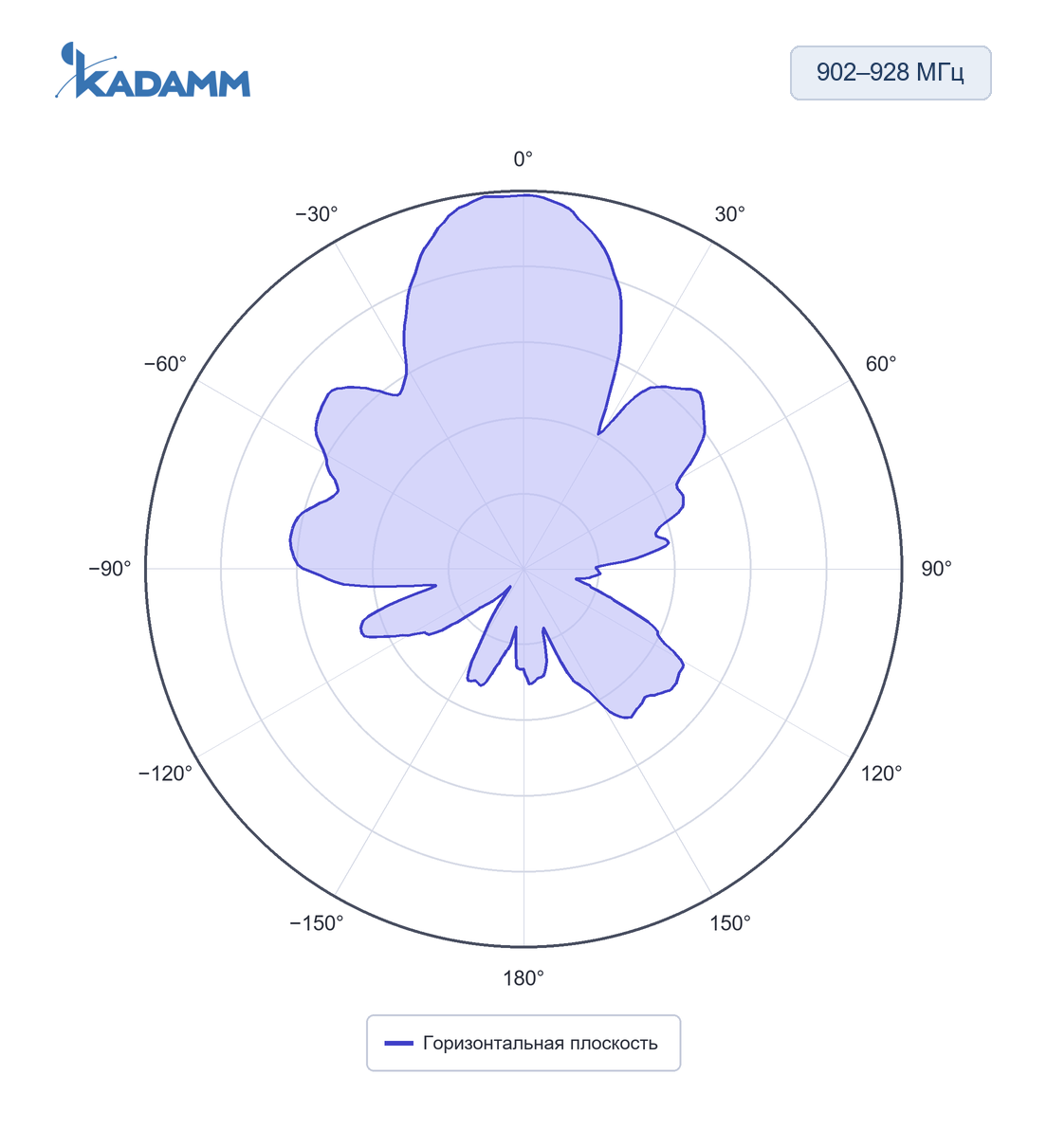The image size is (1047, 1148).
Task: Select the −150° angle label
Action: click(317, 923)
